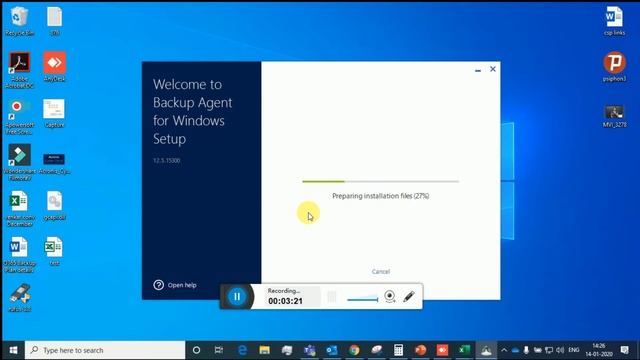640x360 pixels.
Task: Select AnyDesk desktop icon
Action: click(x=54, y=67)
